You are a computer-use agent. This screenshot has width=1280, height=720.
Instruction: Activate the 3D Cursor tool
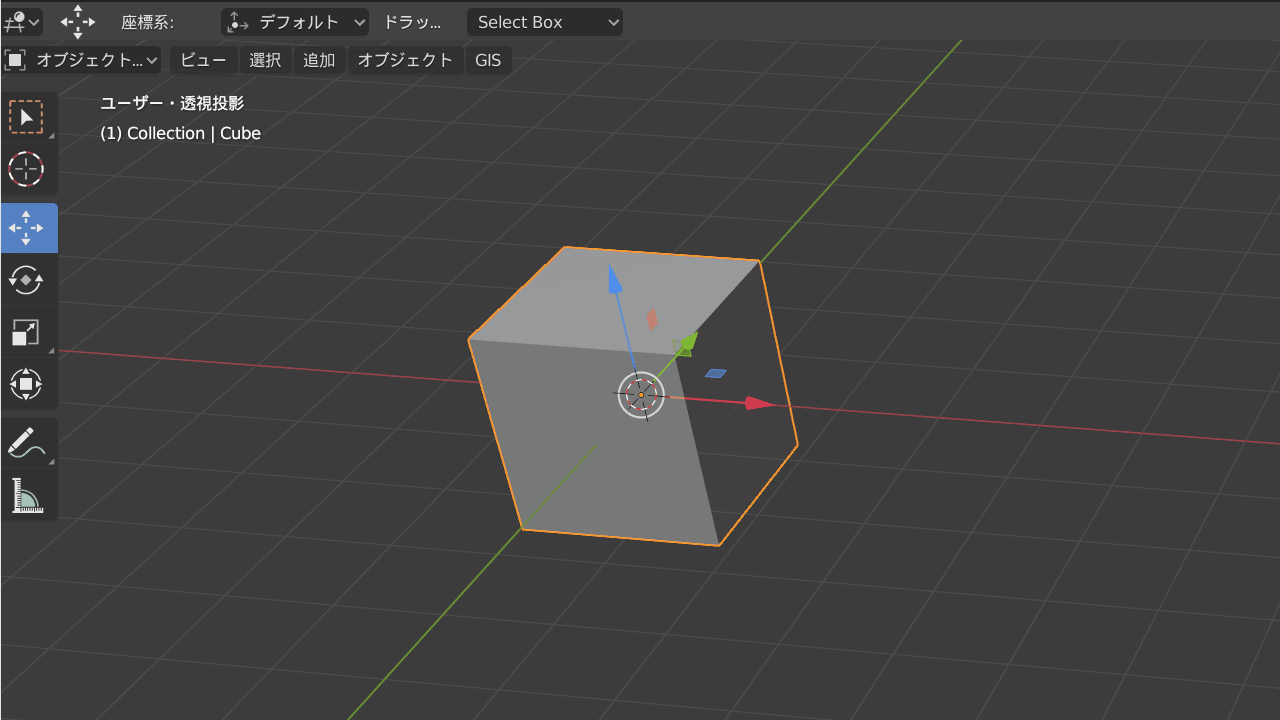(26, 170)
